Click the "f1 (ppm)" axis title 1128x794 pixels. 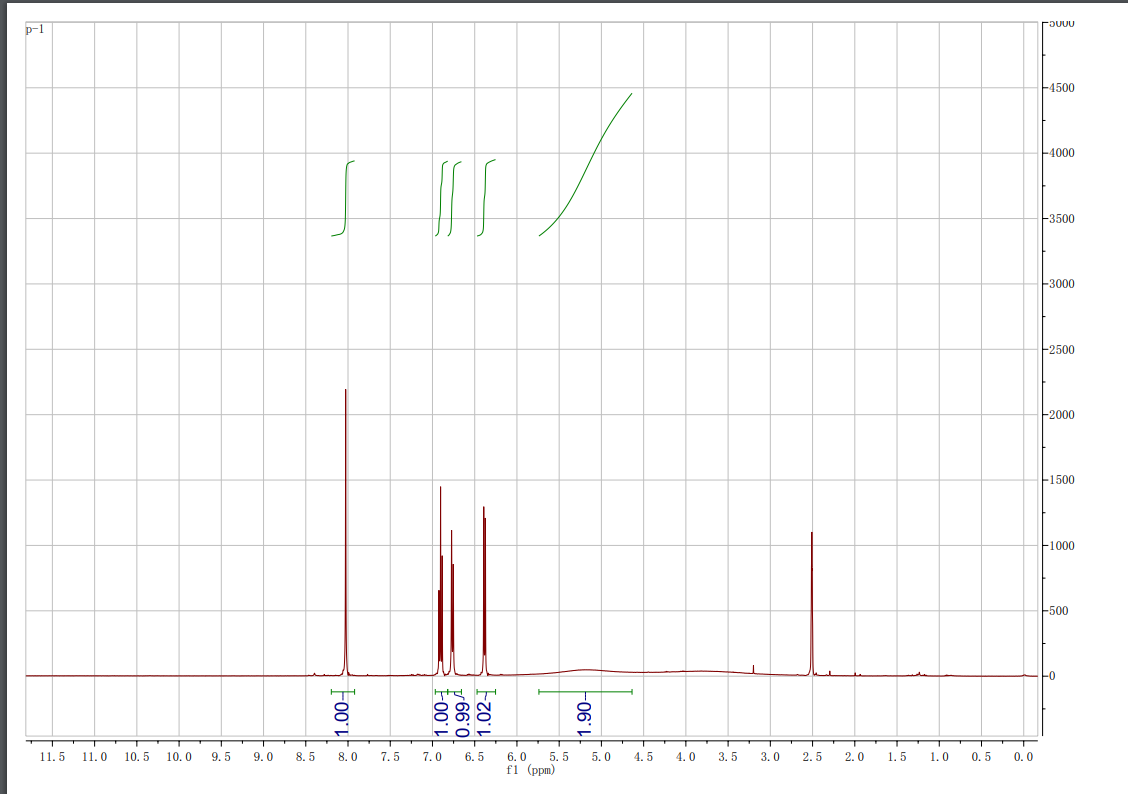tap(530, 771)
